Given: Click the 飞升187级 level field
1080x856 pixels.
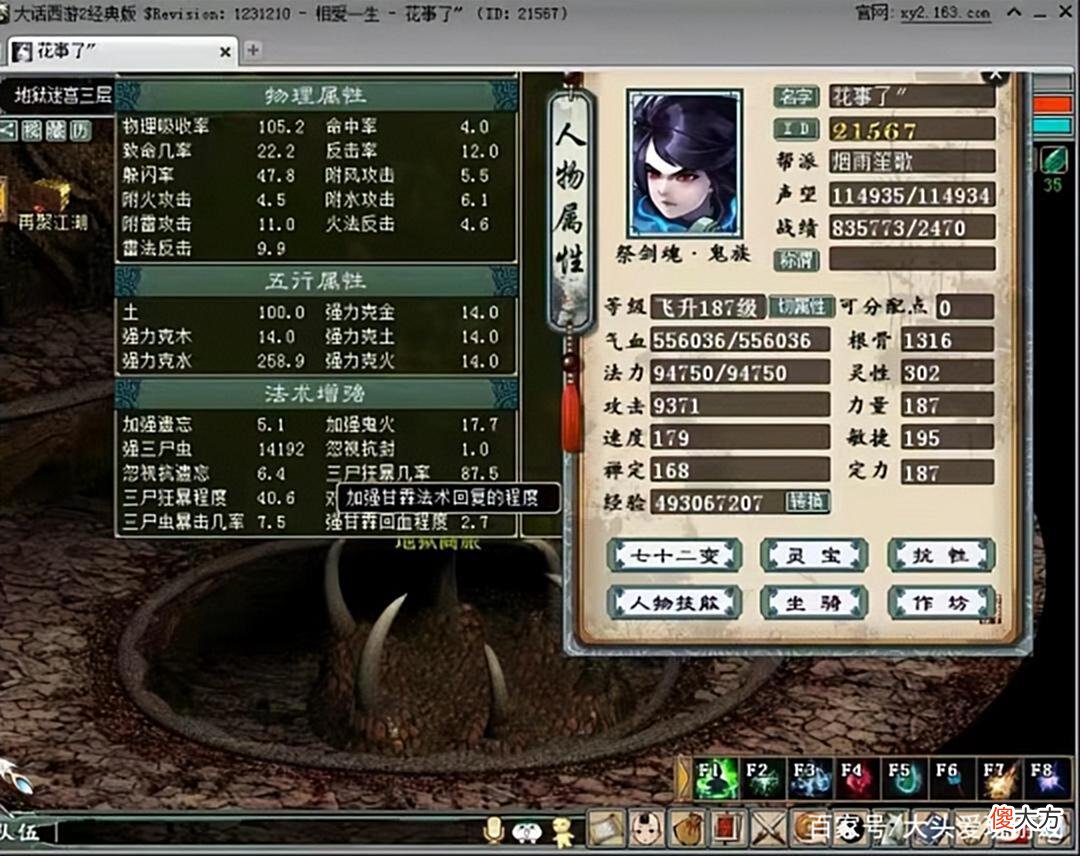Looking at the screenshot, I should 708,306.
